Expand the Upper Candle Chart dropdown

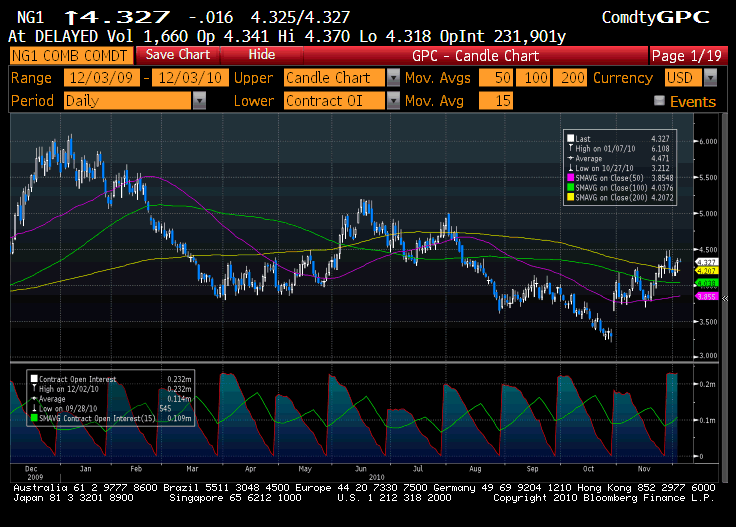coord(391,78)
